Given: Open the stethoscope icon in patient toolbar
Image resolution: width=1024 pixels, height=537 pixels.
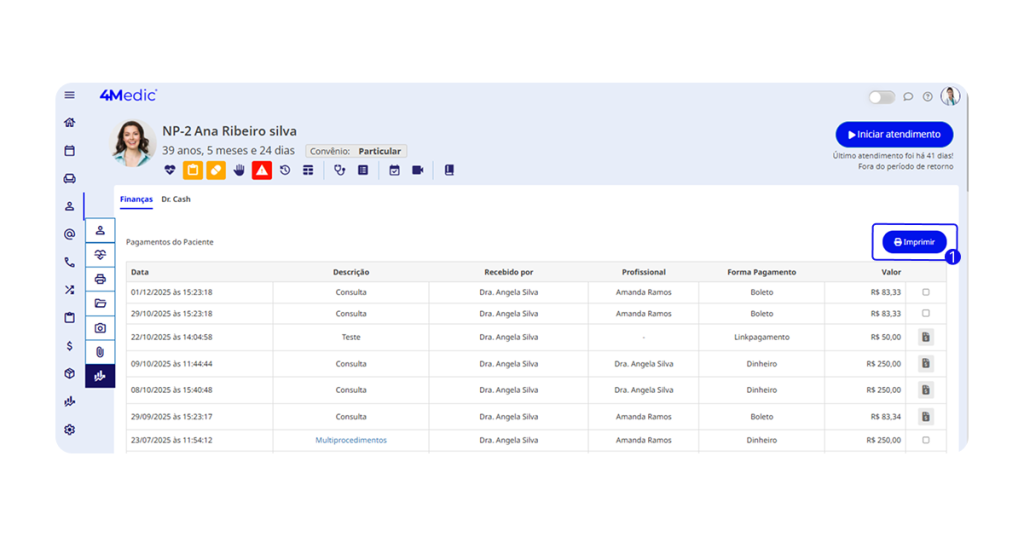Looking at the screenshot, I should 340,170.
